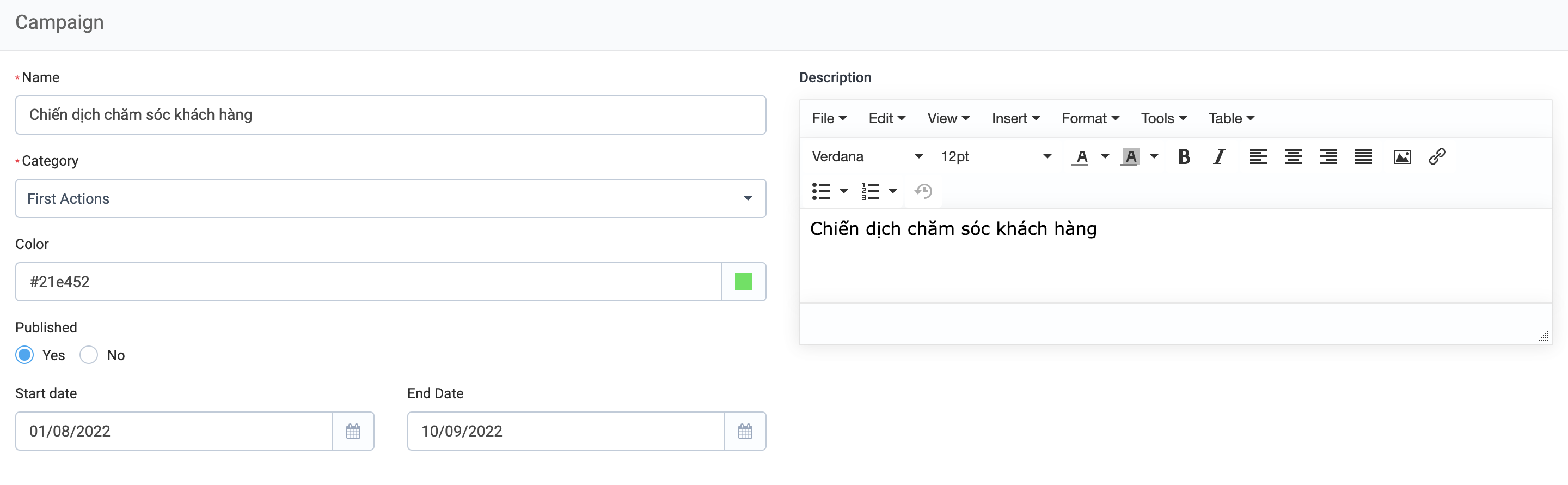
Task: Open the Verdana font family dropdown
Action: [867, 156]
